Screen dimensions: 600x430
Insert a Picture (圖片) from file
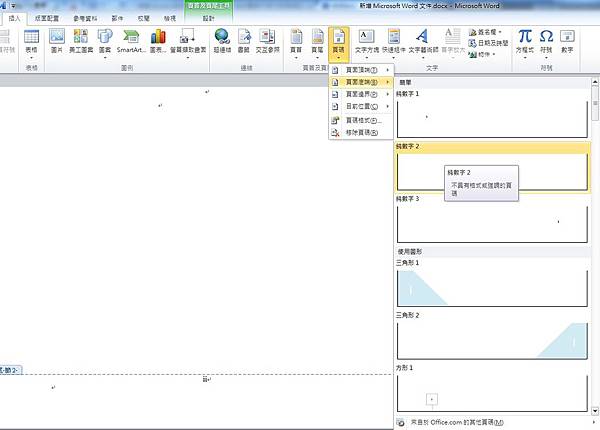(57, 41)
